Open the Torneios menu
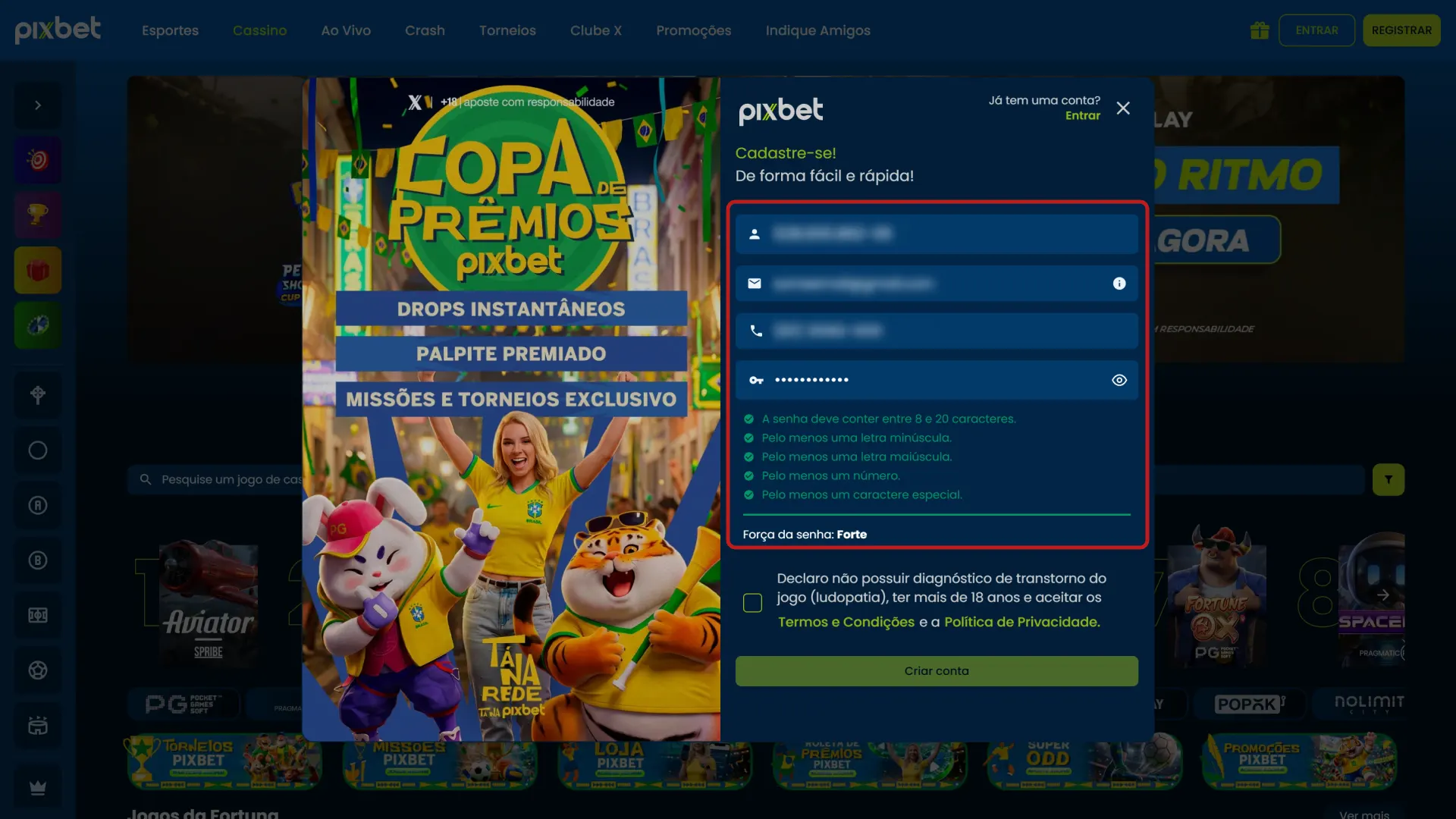 [507, 30]
